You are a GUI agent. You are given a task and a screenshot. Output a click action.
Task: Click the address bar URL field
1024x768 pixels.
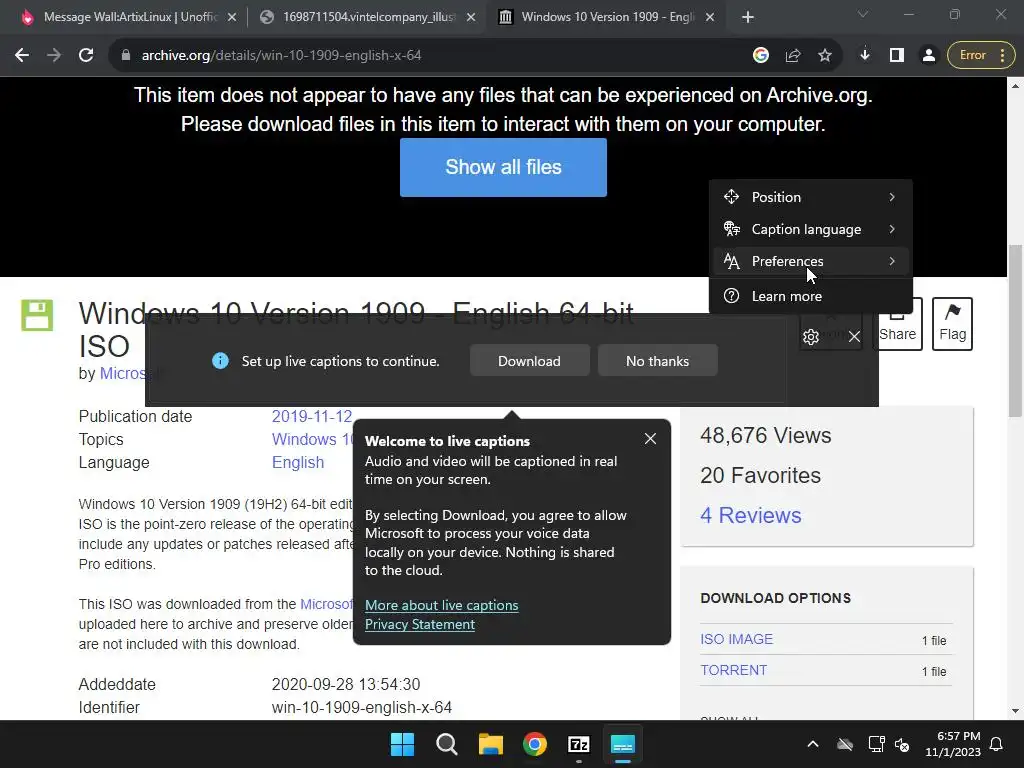[x=431, y=56]
